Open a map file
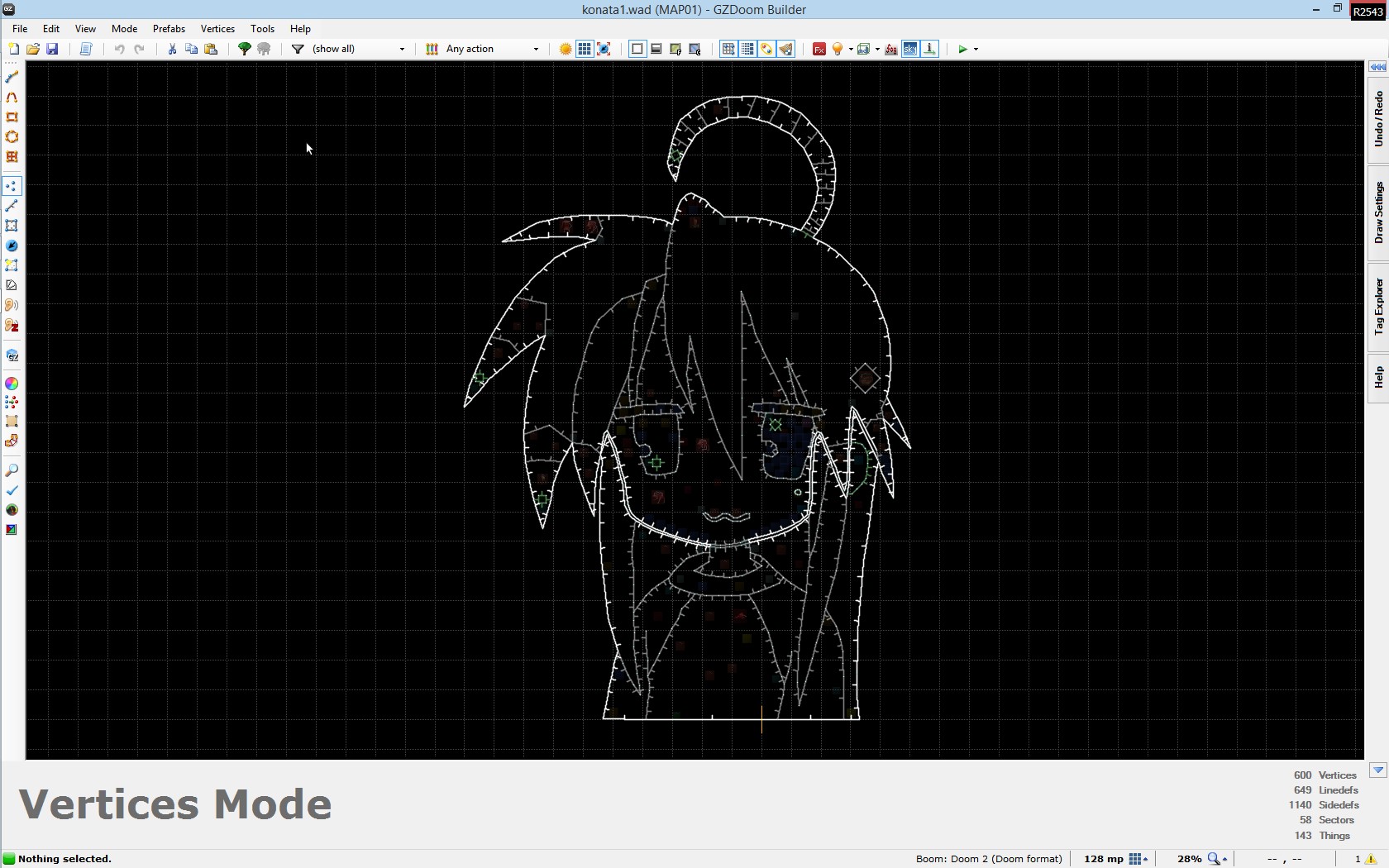Viewport: 1389px width, 868px height. click(33, 49)
